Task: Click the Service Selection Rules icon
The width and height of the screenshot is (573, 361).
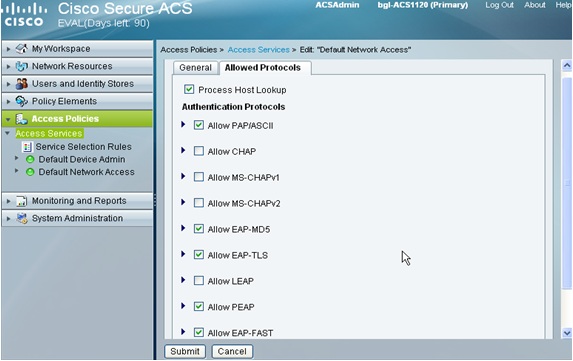Action: 27,147
